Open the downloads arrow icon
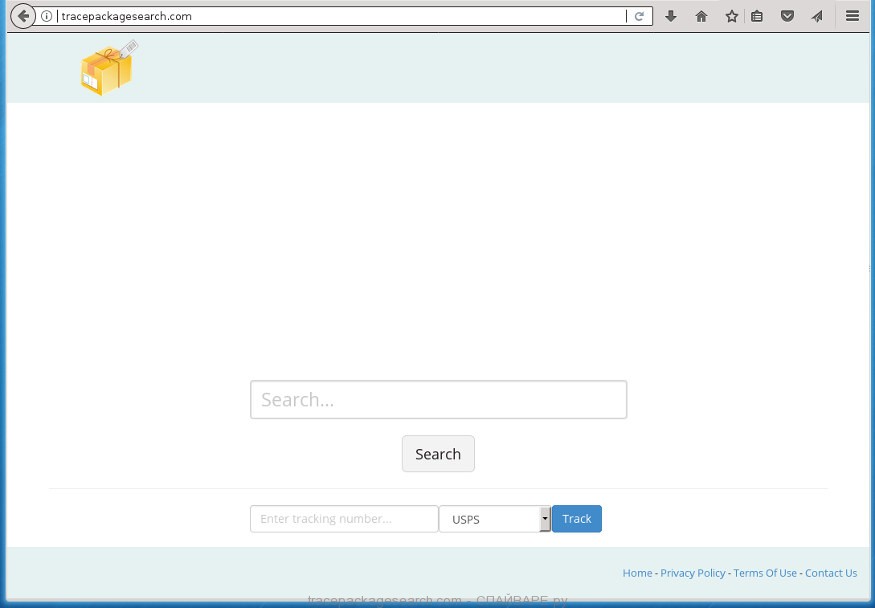The image size is (875, 608). pos(671,16)
